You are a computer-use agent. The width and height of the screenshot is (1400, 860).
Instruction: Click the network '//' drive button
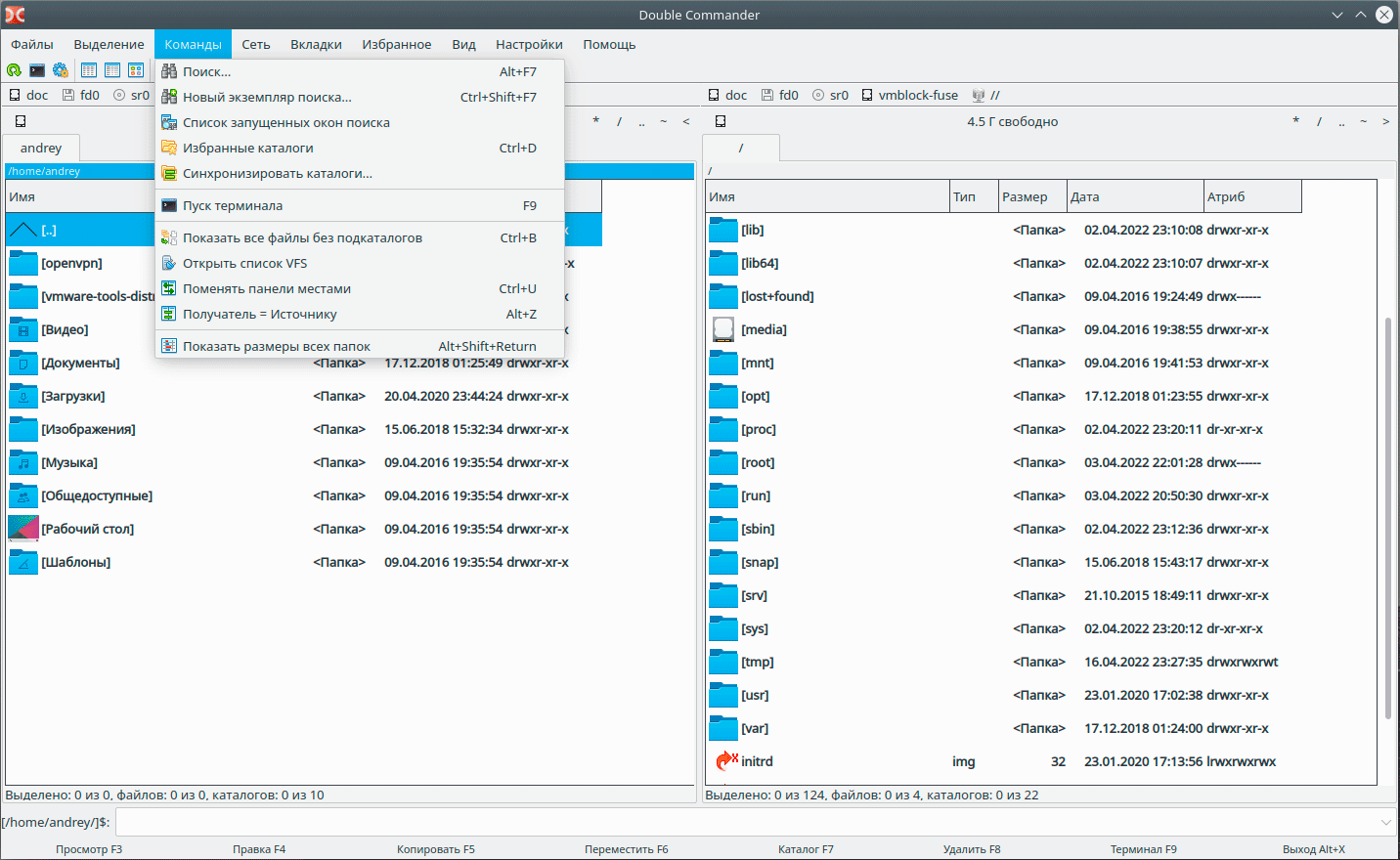(985, 95)
